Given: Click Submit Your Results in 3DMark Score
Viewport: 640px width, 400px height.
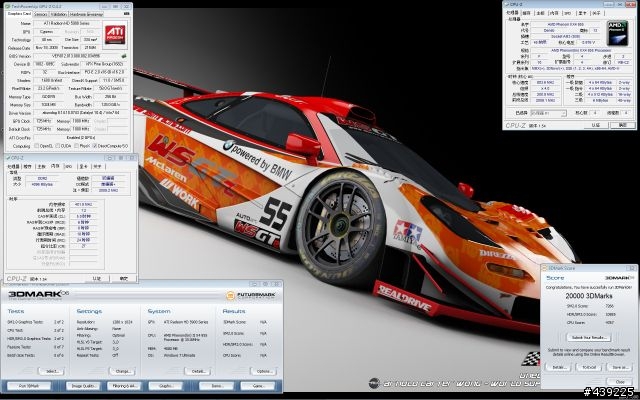Looking at the screenshot, I should [589, 338].
